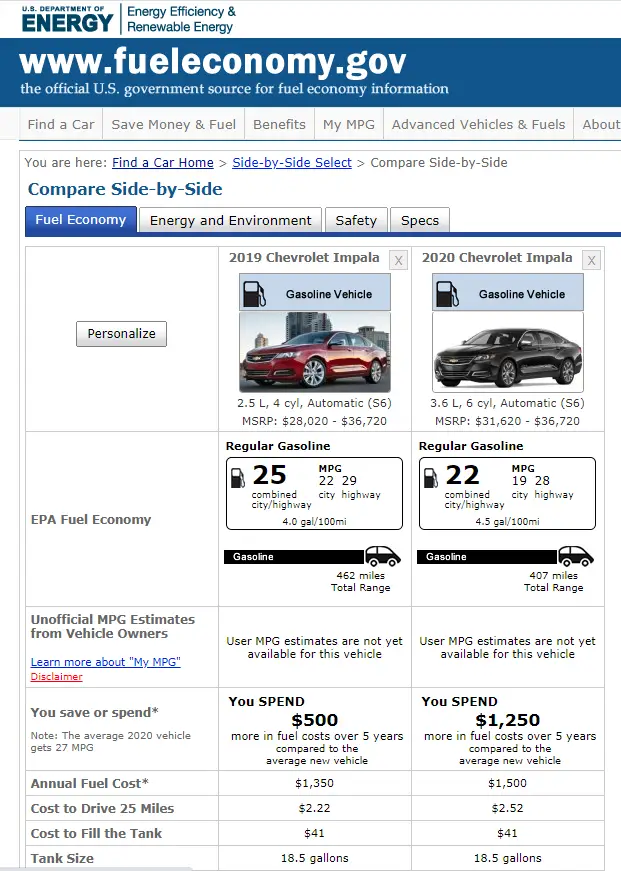621x871 pixels.
Task: Open the My MPG menu
Action: click(x=349, y=124)
